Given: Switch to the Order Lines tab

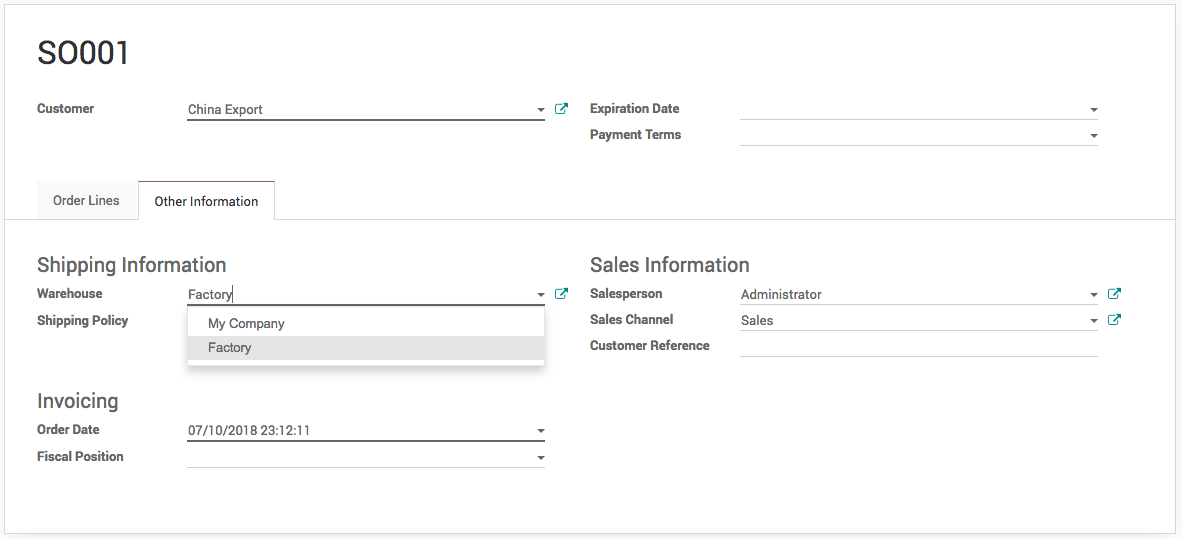Looking at the screenshot, I should point(86,201).
